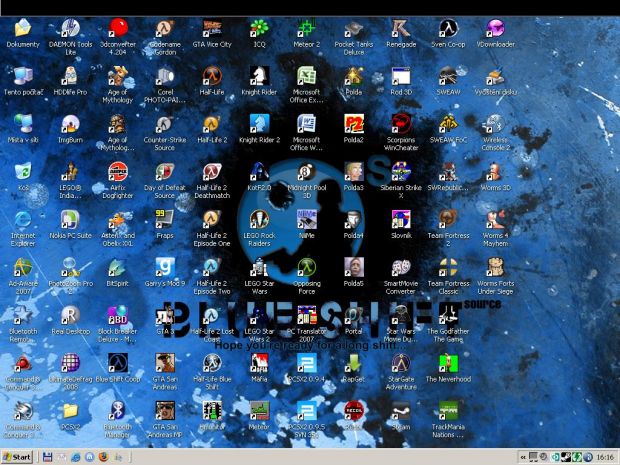Viewport: 620px width, 465px height.
Task: Open the Half-Life shortcut icon
Action: (x=212, y=76)
